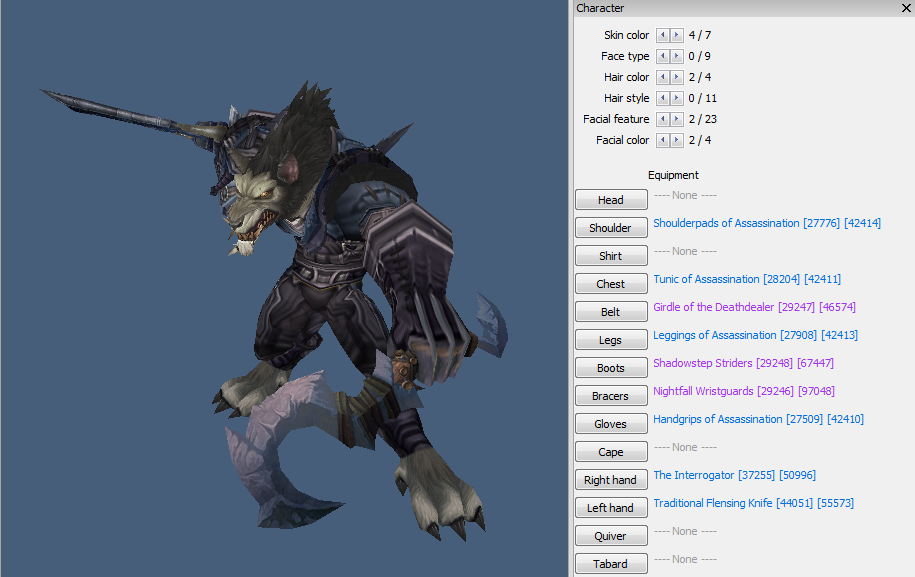Click next arrow for Facial feature

[x=676, y=119]
